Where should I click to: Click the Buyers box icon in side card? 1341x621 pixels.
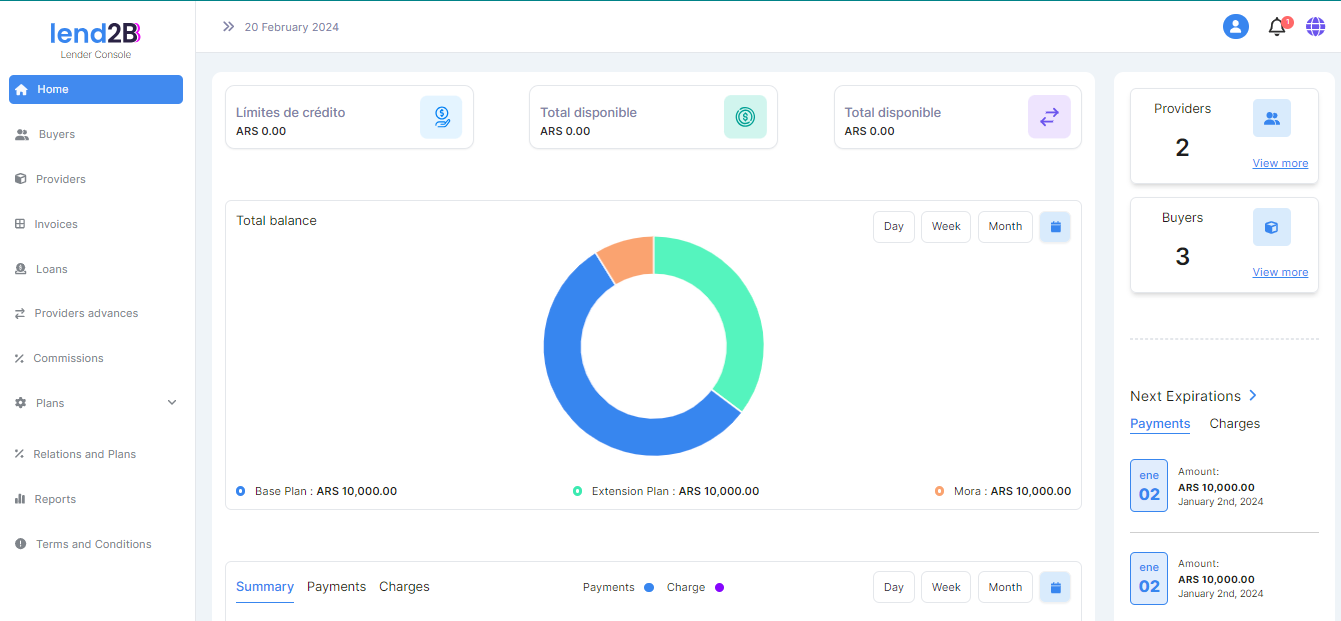click(x=1271, y=227)
